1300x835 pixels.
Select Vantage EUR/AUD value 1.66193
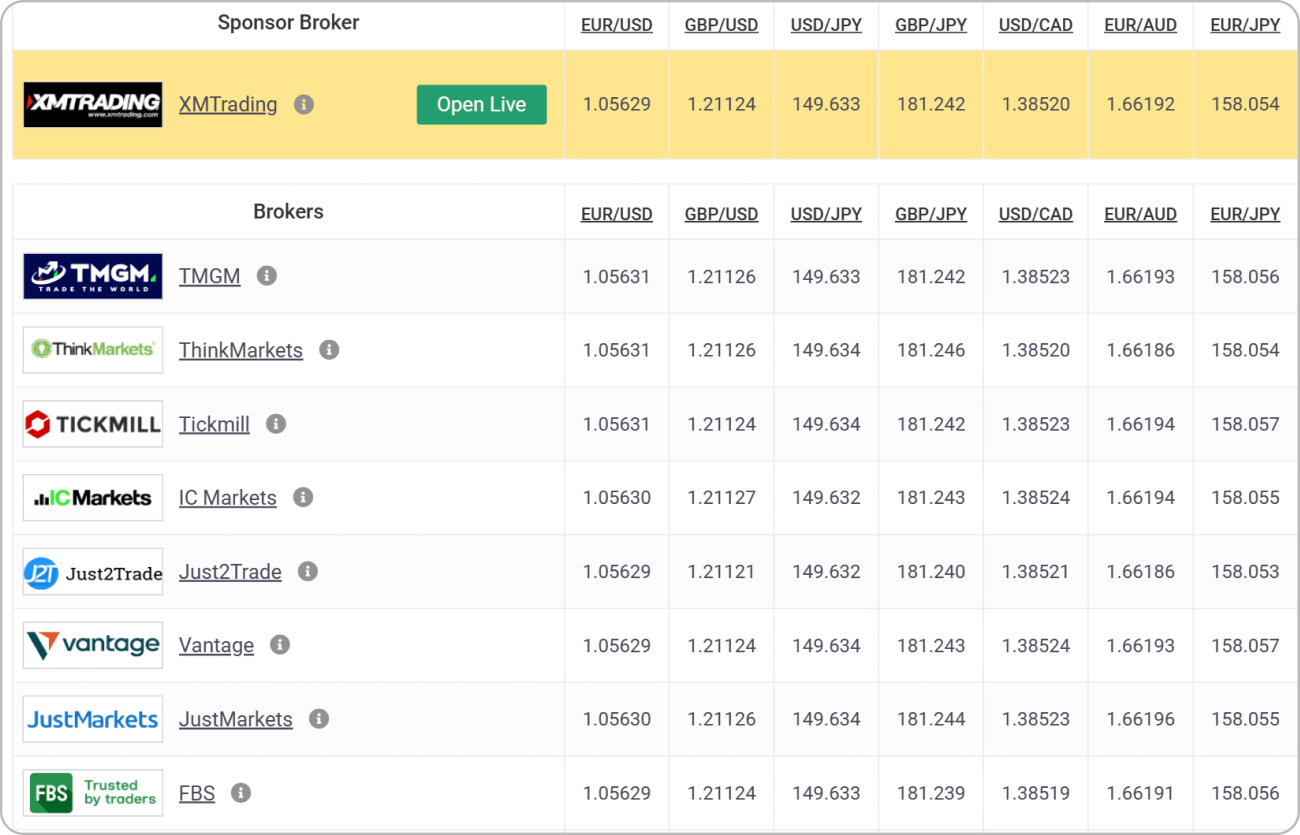pos(1141,645)
